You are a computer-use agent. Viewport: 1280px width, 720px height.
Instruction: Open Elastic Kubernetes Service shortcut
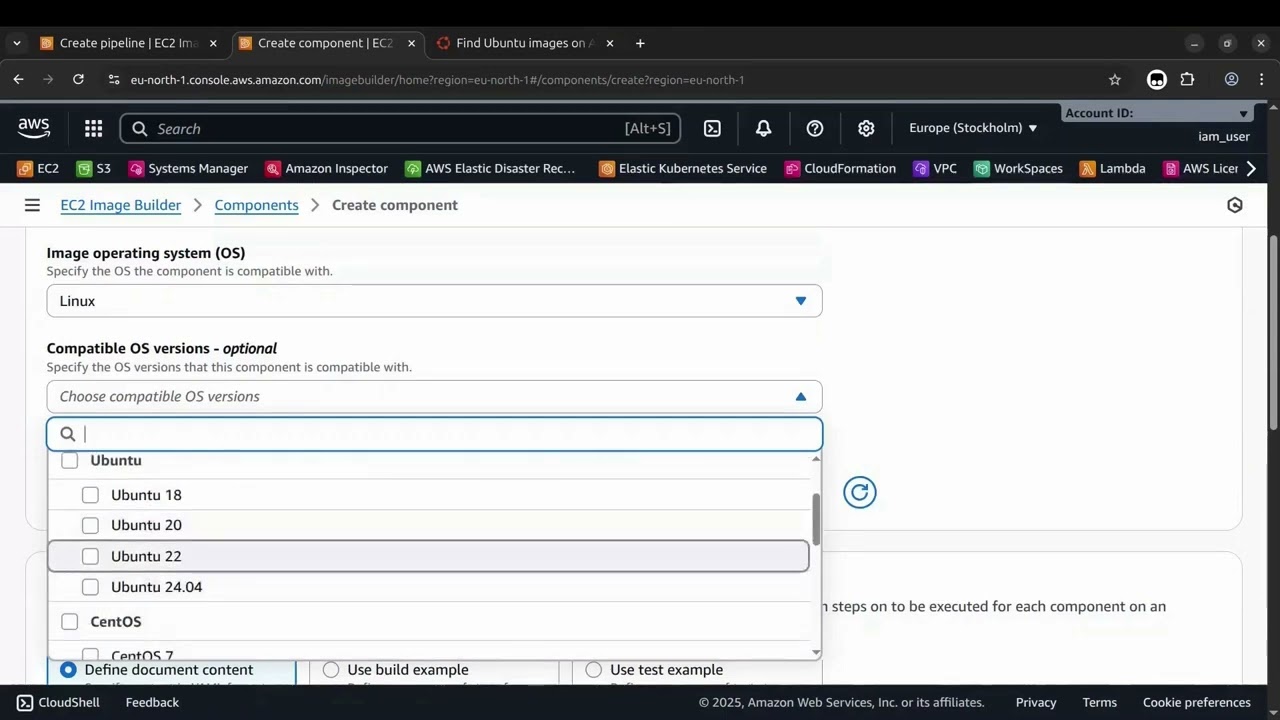tap(682, 168)
